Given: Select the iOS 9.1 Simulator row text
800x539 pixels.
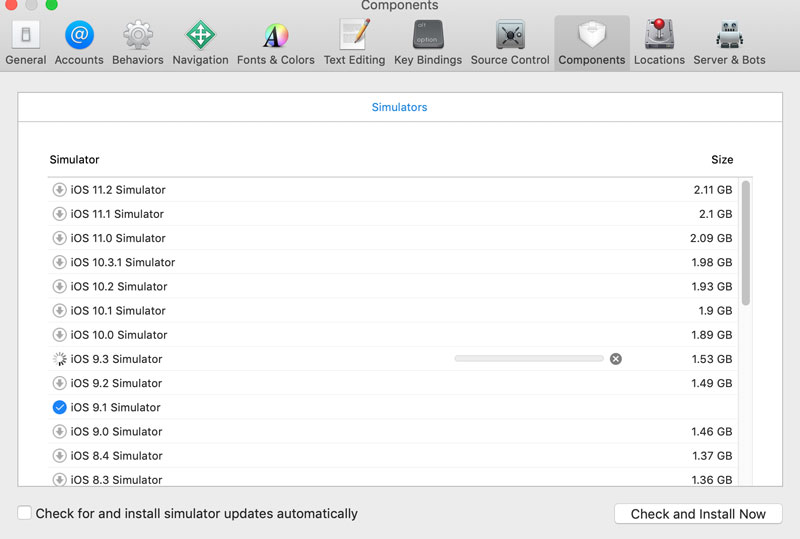Looking at the screenshot, I should (115, 407).
